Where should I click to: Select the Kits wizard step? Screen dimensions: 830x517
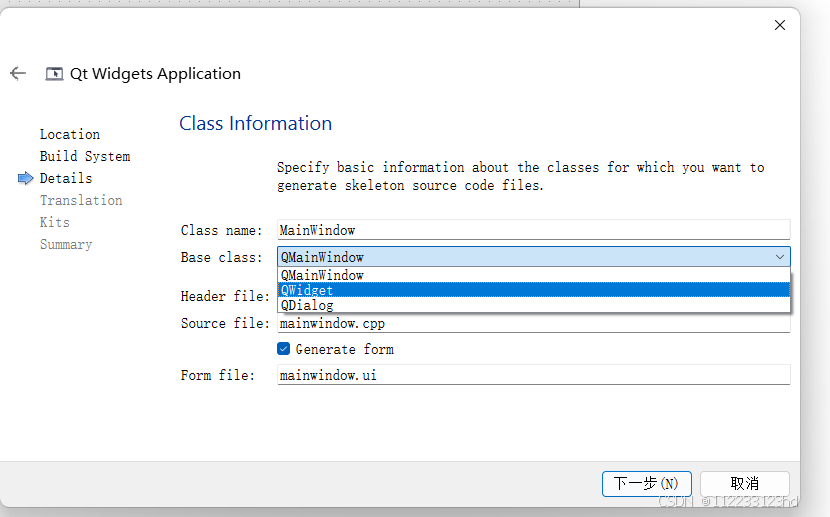pos(55,222)
